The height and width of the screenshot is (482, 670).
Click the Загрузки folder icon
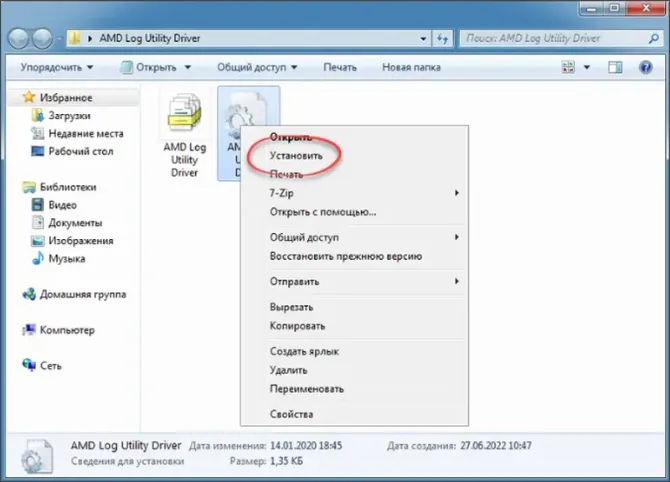38,115
